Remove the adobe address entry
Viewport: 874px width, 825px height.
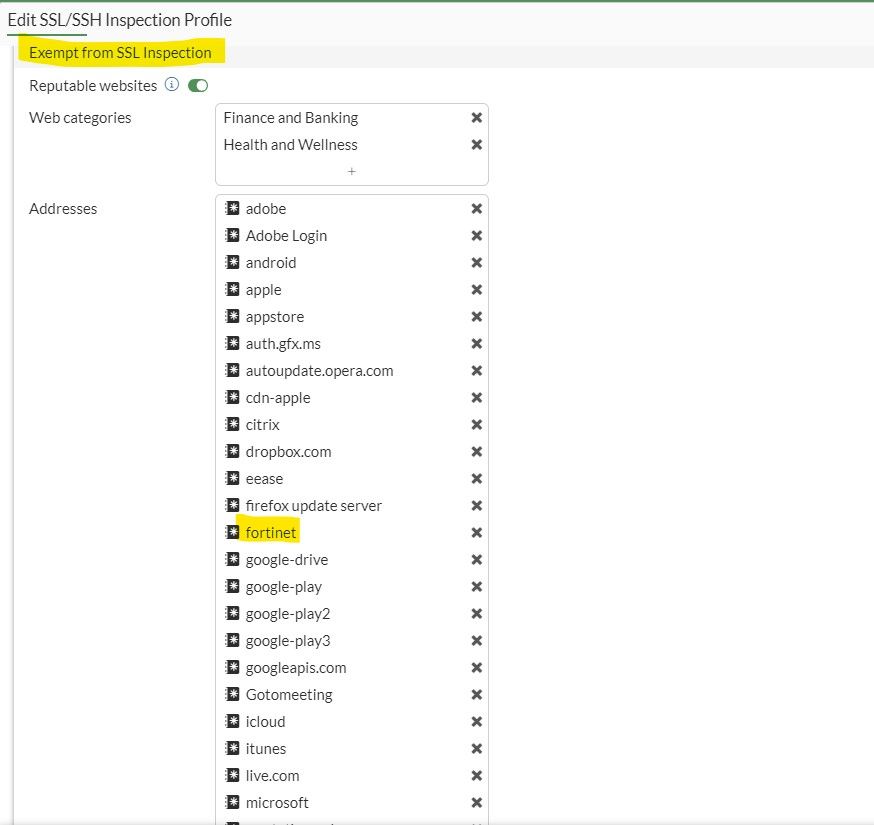pyautogui.click(x=477, y=209)
